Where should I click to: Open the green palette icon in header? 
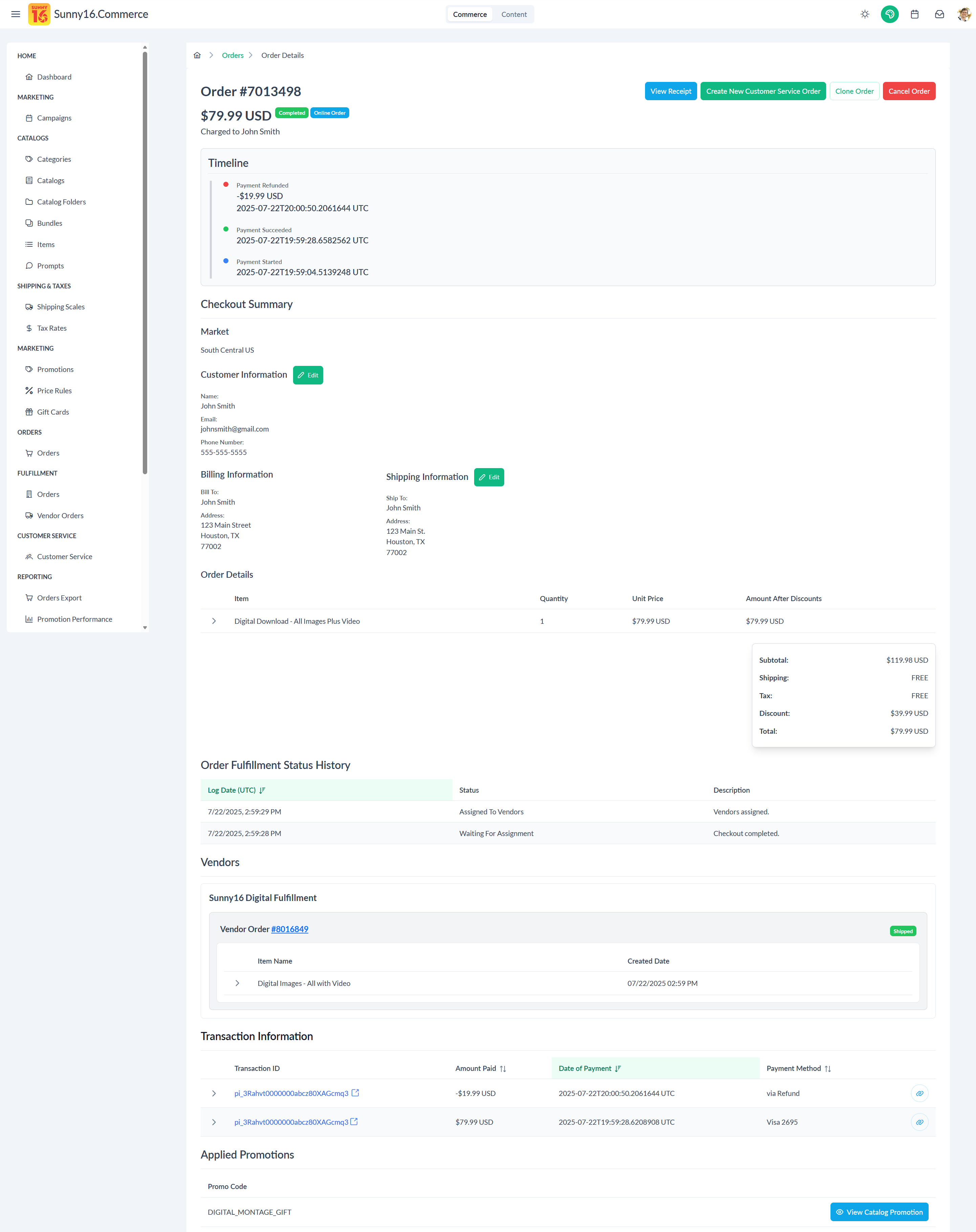tap(889, 14)
